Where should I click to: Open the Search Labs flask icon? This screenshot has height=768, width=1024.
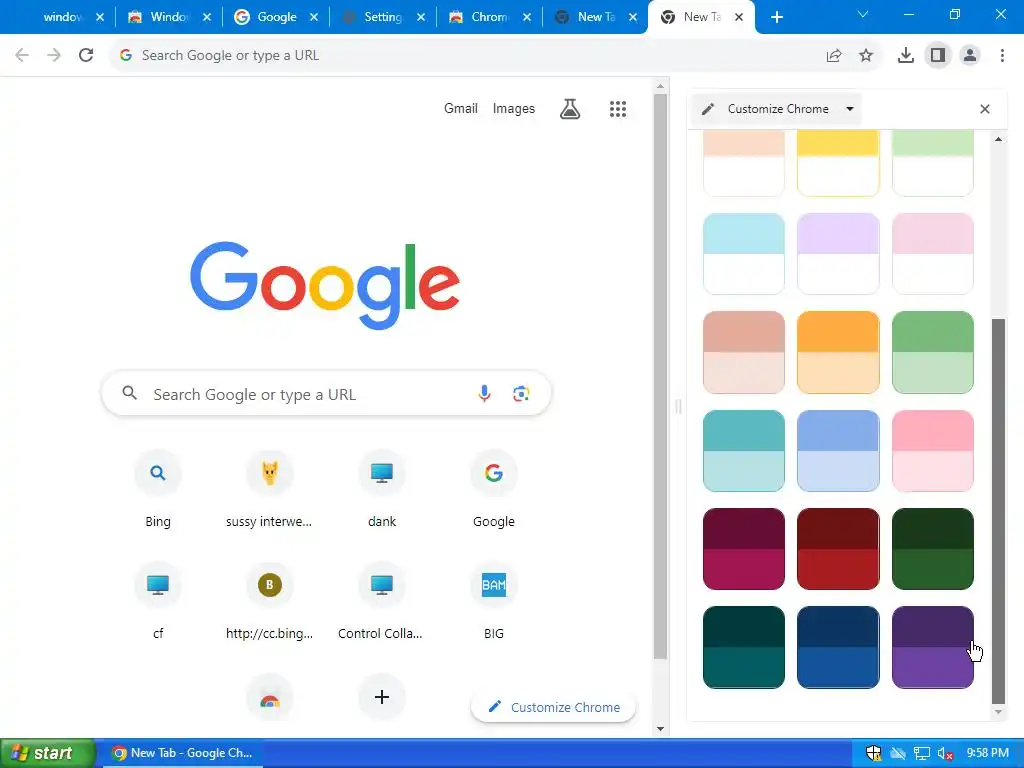pos(570,109)
